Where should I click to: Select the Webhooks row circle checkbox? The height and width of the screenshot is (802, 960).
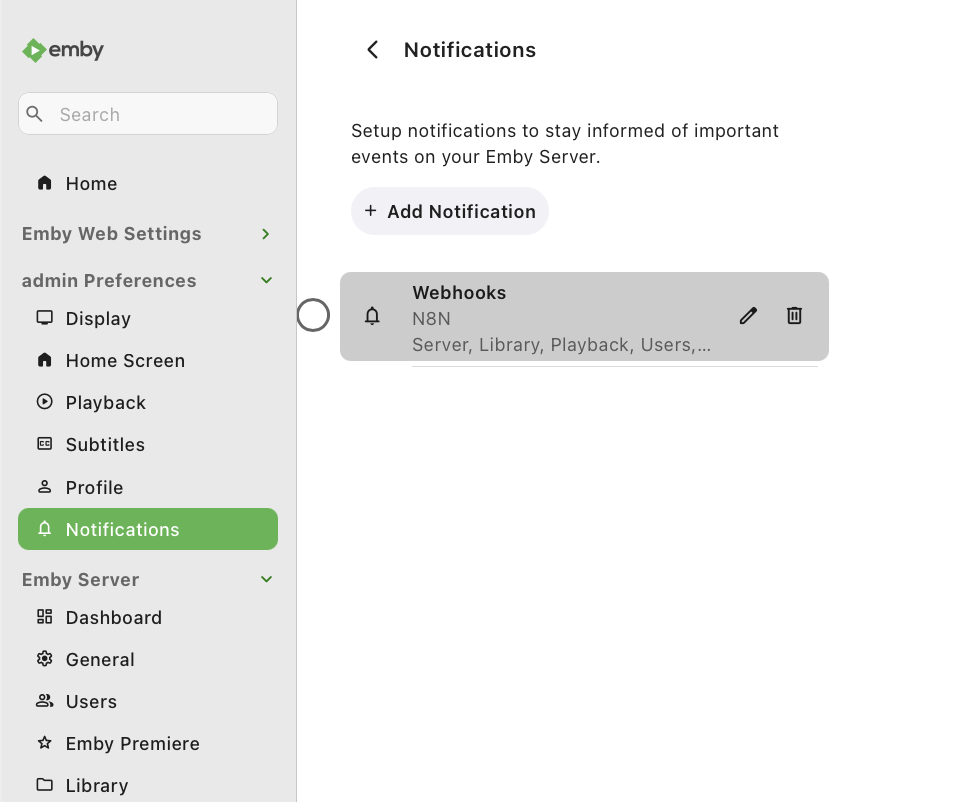coord(313,316)
